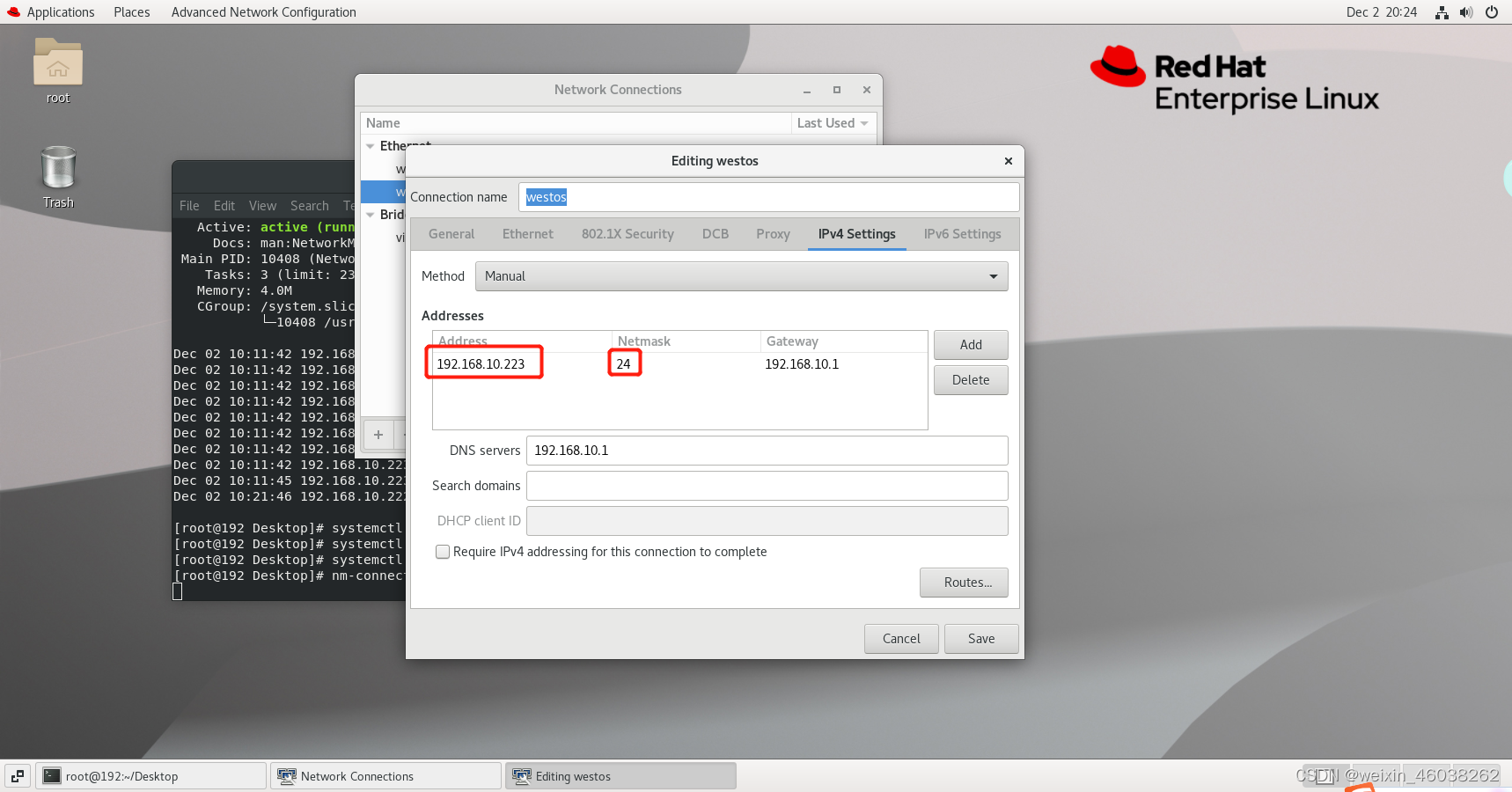Switch to root@192:~/Desktop terminal in taskbar
This screenshot has width=1512, height=792.
[150, 776]
